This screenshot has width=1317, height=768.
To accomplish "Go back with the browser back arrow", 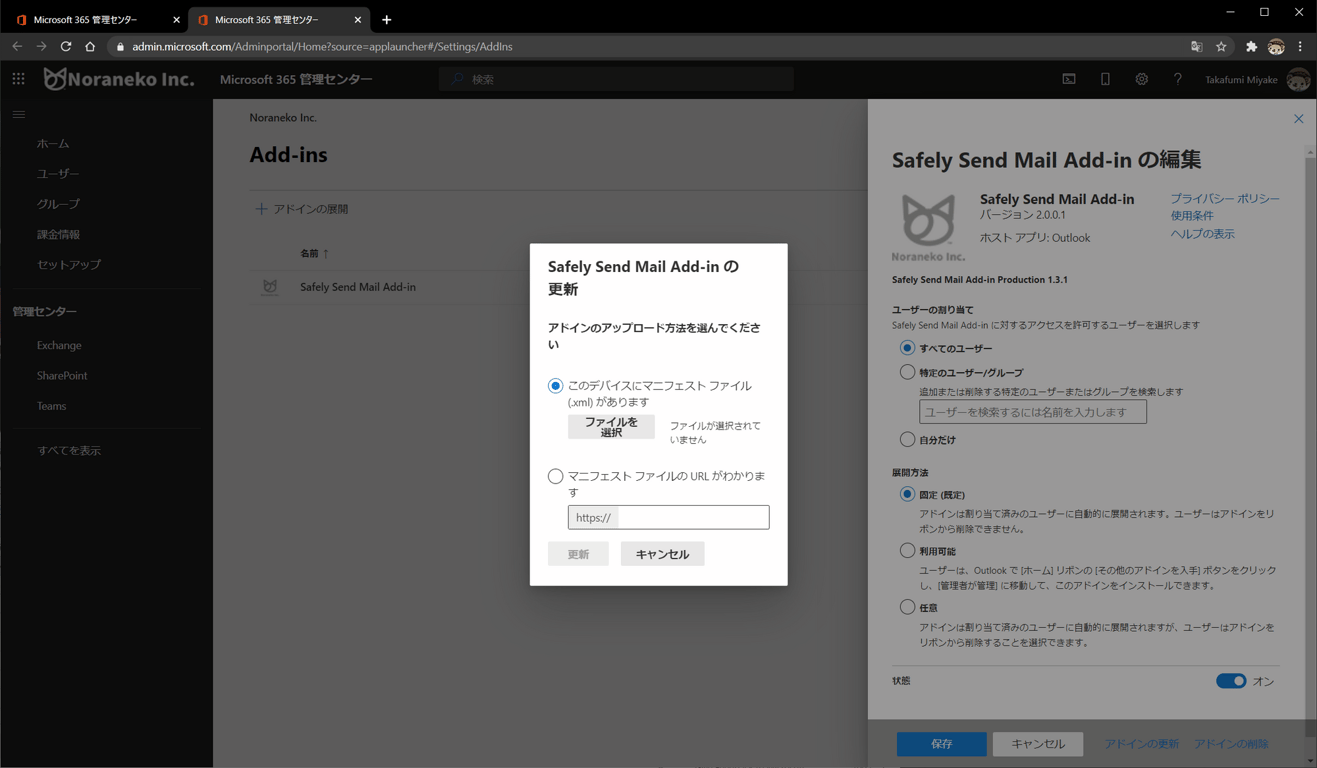I will [x=17, y=46].
